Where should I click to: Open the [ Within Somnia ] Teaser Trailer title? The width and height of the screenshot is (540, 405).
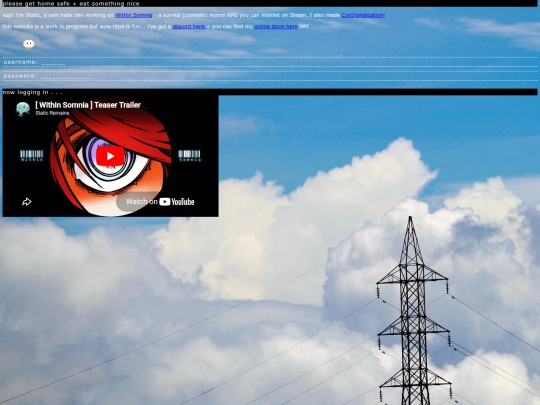click(88, 105)
